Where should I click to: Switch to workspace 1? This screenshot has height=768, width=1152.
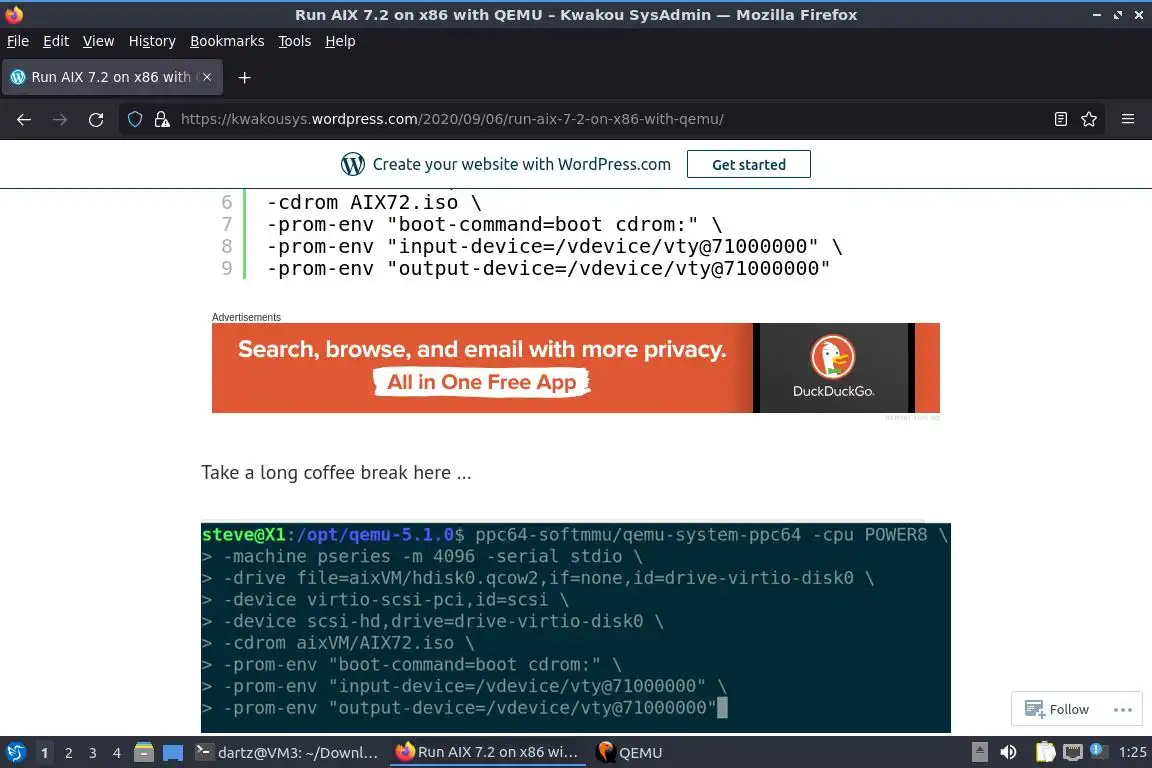[x=45, y=753]
